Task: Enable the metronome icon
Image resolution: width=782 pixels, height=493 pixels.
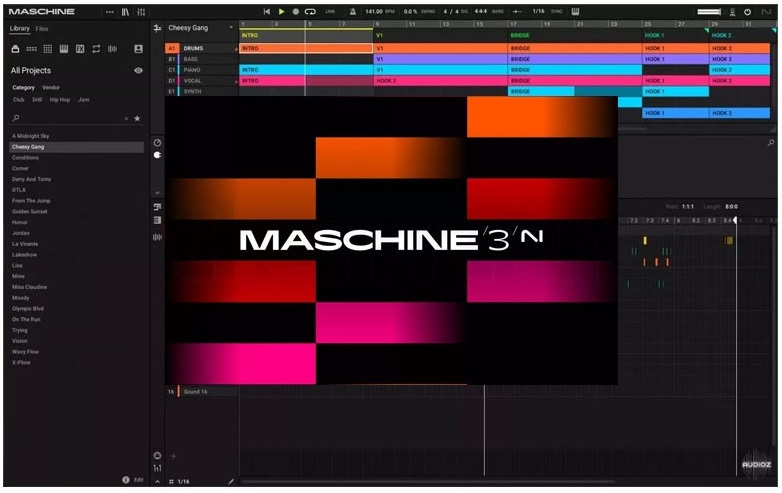Action: [354, 11]
